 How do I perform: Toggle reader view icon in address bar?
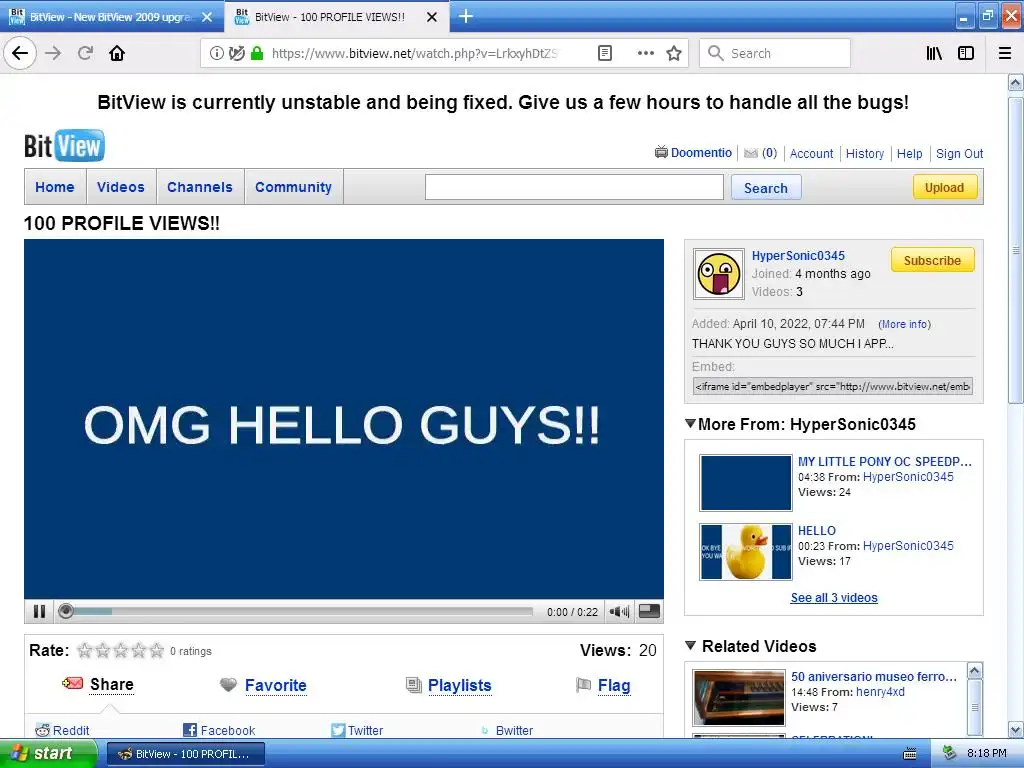[605, 53]
